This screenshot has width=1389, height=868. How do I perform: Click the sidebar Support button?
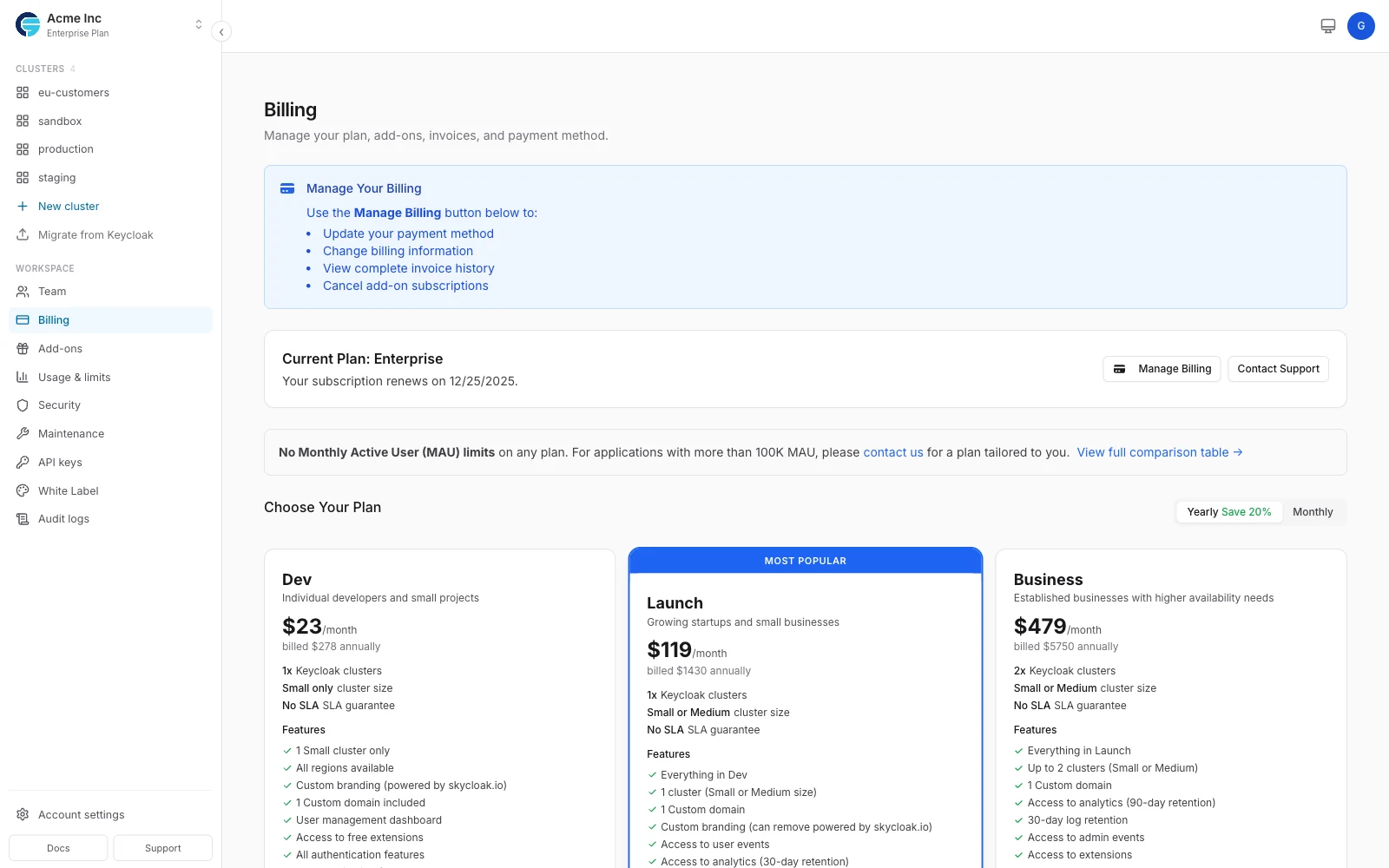point(163,848)
